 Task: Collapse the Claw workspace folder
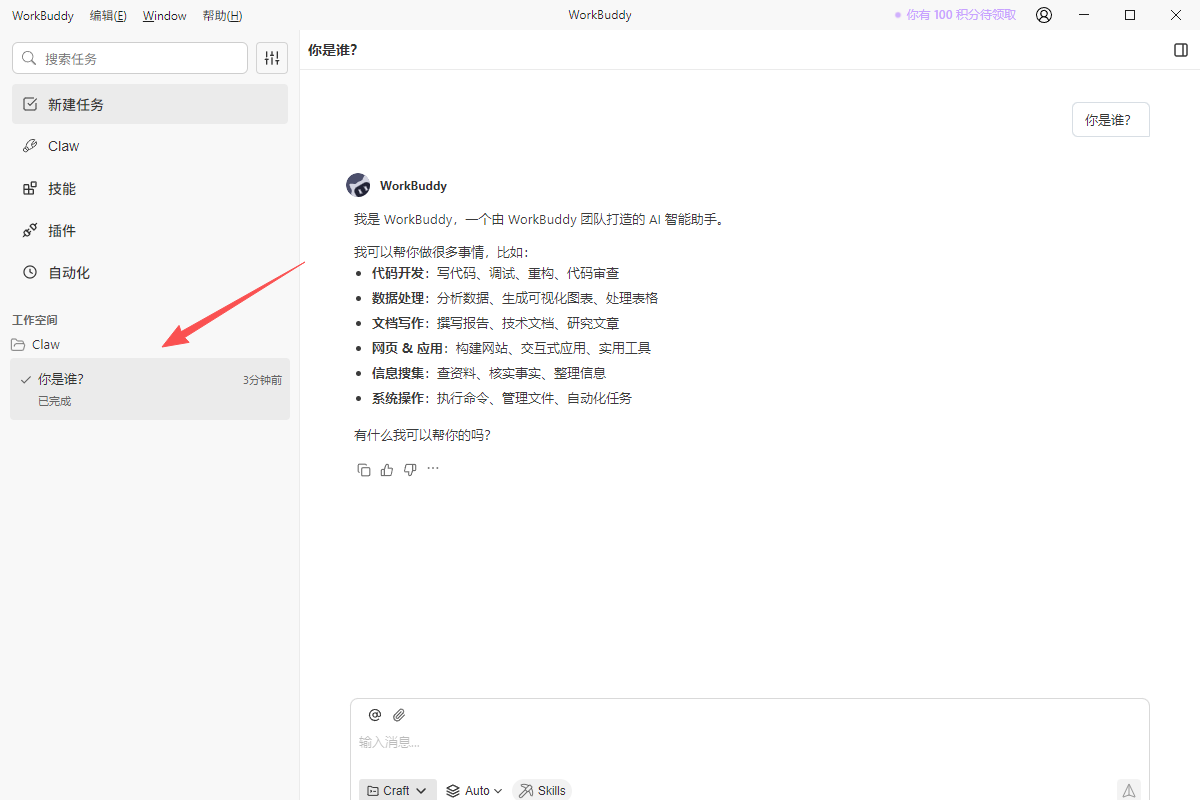coord(36,345)
